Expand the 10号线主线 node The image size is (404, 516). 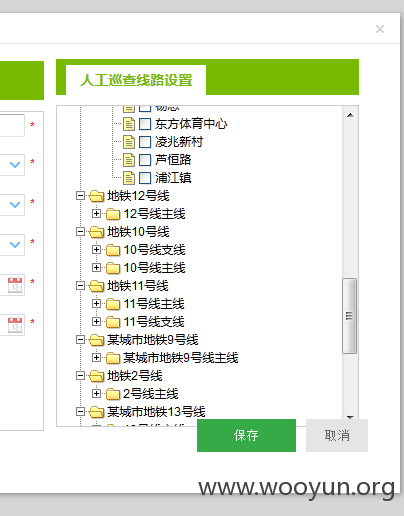[x=96, y=268]
